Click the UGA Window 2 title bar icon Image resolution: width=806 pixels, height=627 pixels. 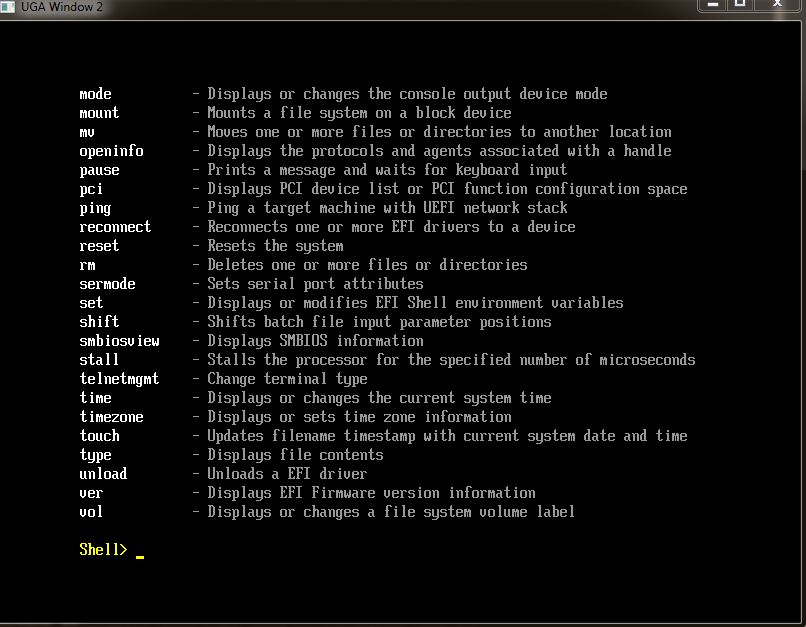9,7
